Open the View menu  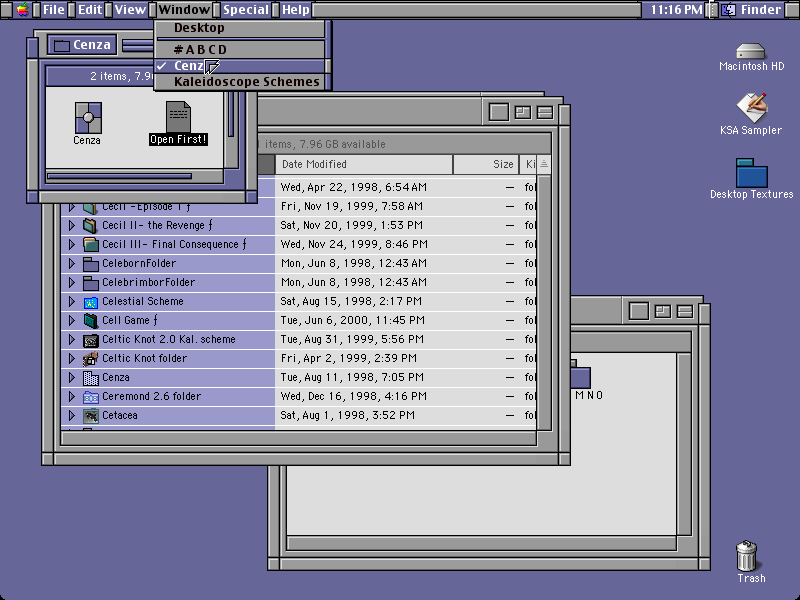[x=130, y=9]
